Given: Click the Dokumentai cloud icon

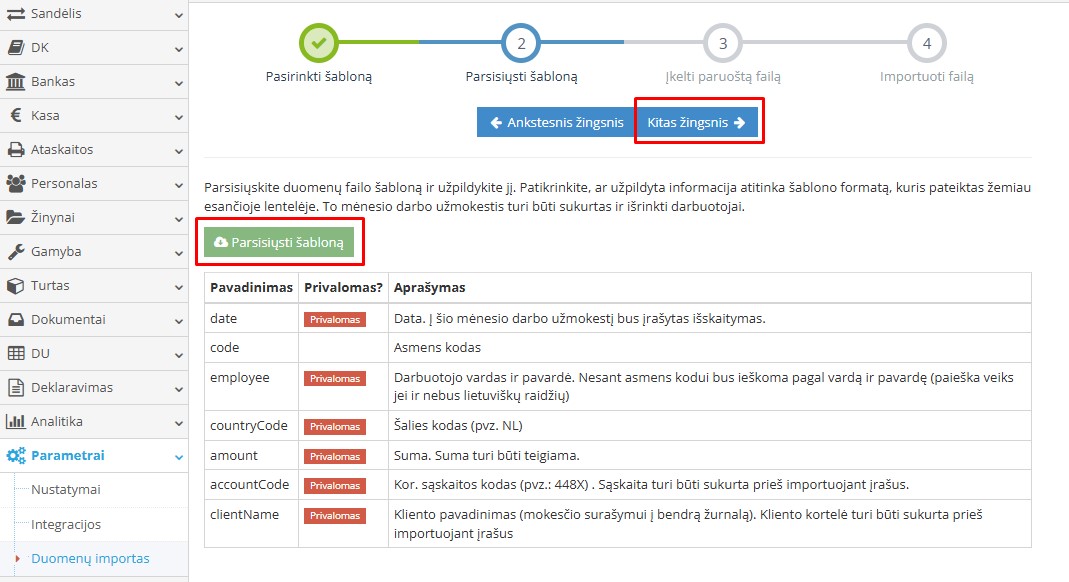Looking at the screenshot, I should point(16,320).
